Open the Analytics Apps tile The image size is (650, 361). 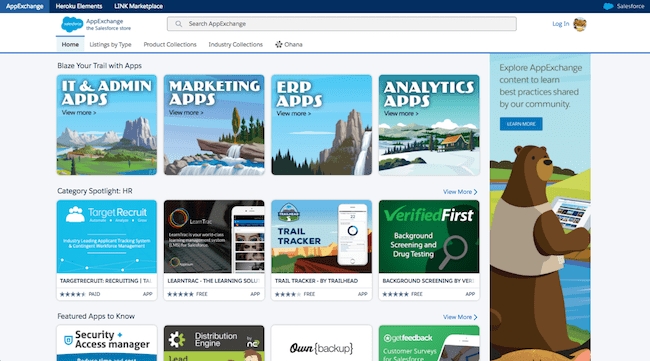pyautogui.click(x=429, y=125)
